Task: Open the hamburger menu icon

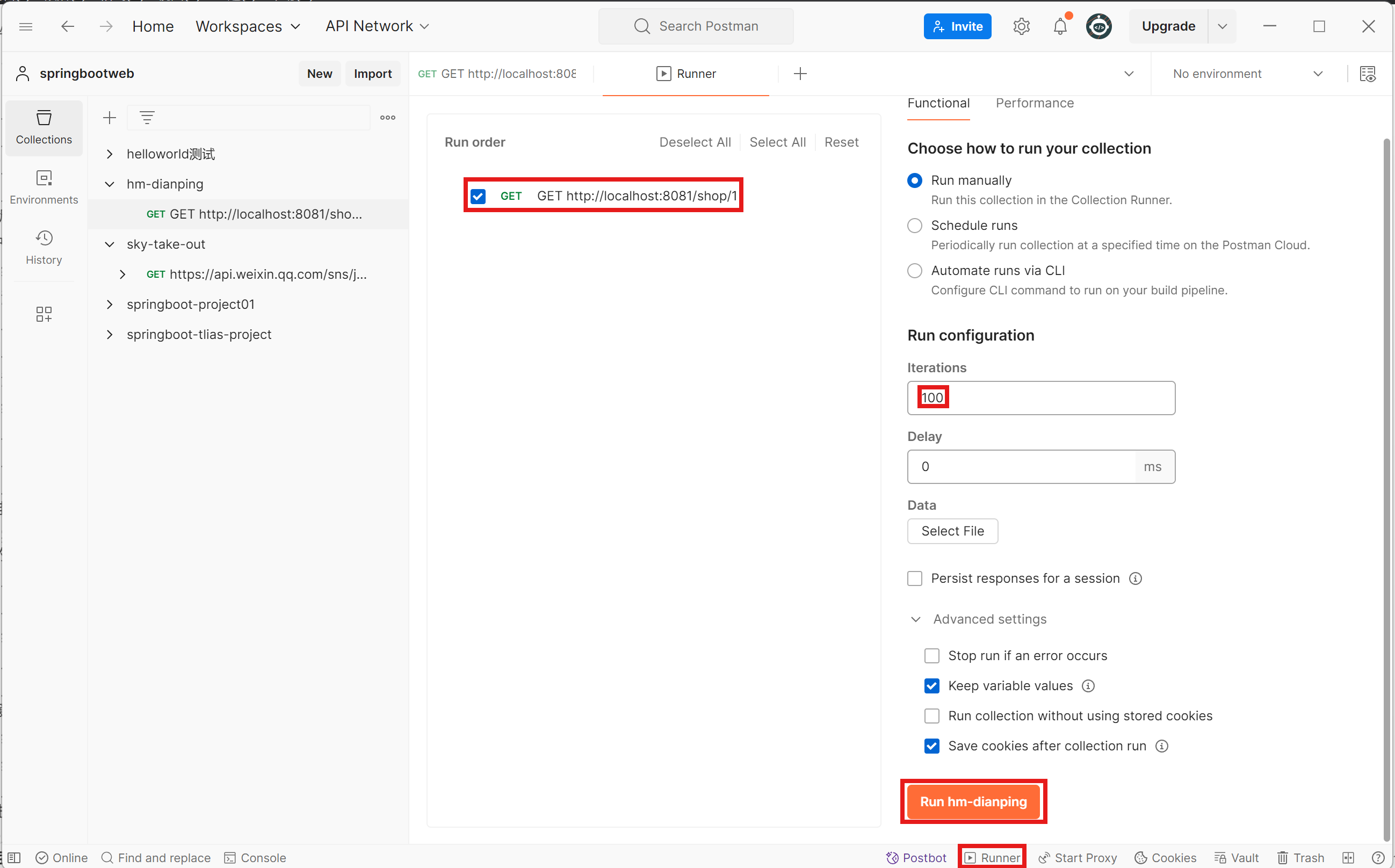Action: pyautogui.click(x=26, y=26)
